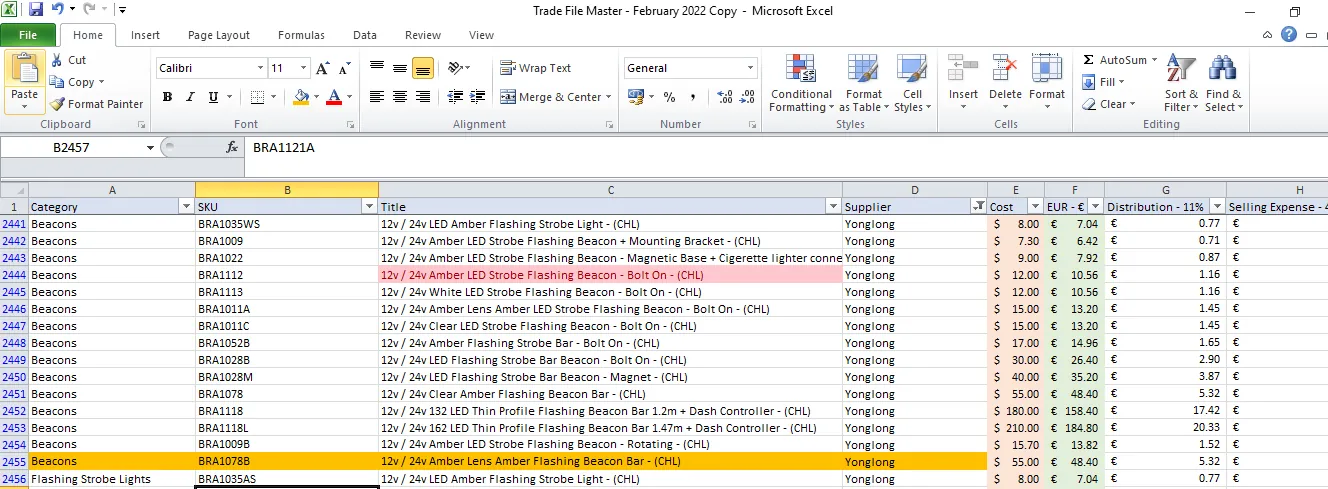
Task: Toggle Wrap Text
Action: [x=536, y=68]
